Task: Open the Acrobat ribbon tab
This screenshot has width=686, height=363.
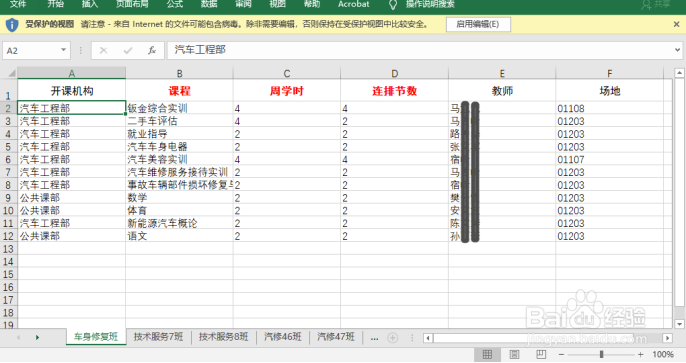Action: pyautogui.click(x=354, y=4)
